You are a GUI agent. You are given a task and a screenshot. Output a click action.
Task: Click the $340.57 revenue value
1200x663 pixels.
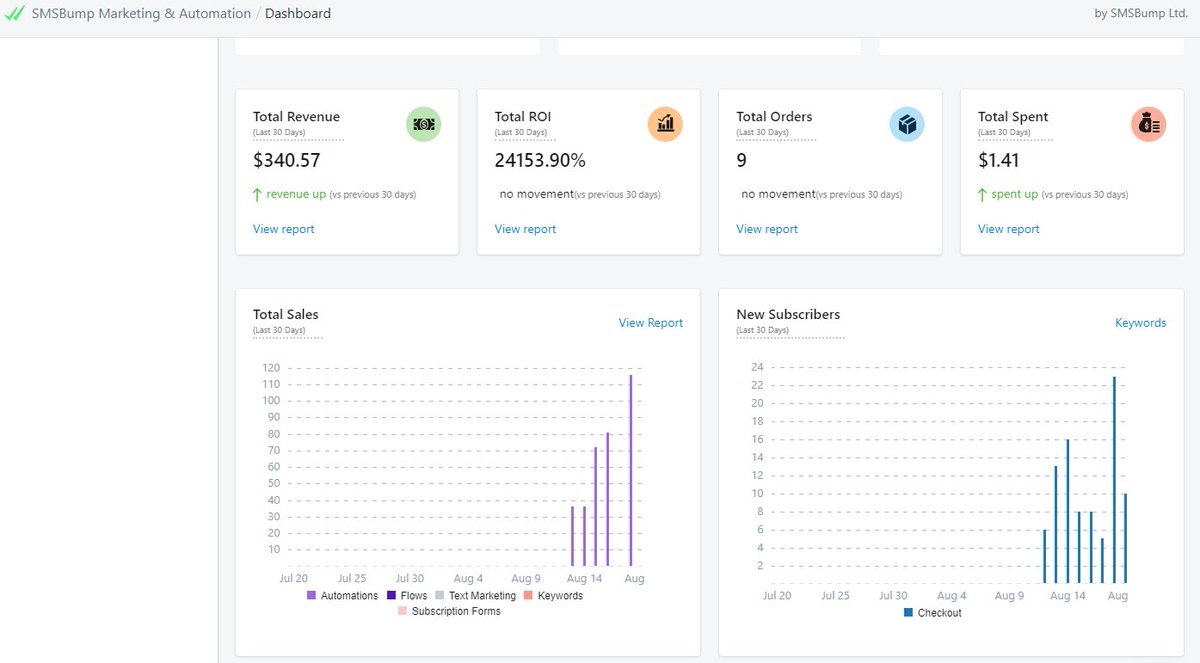287,160
